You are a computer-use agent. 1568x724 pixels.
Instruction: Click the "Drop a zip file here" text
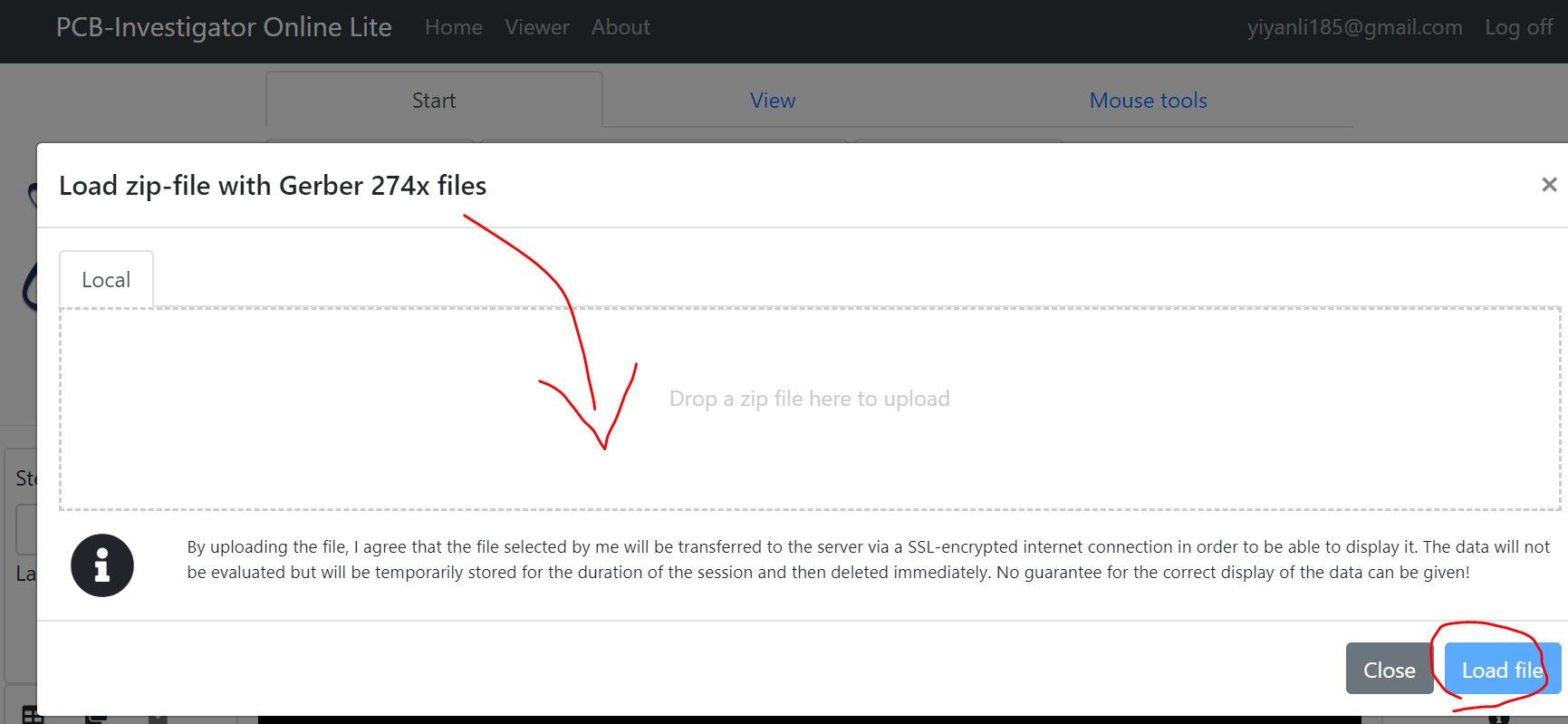[809, 399]
